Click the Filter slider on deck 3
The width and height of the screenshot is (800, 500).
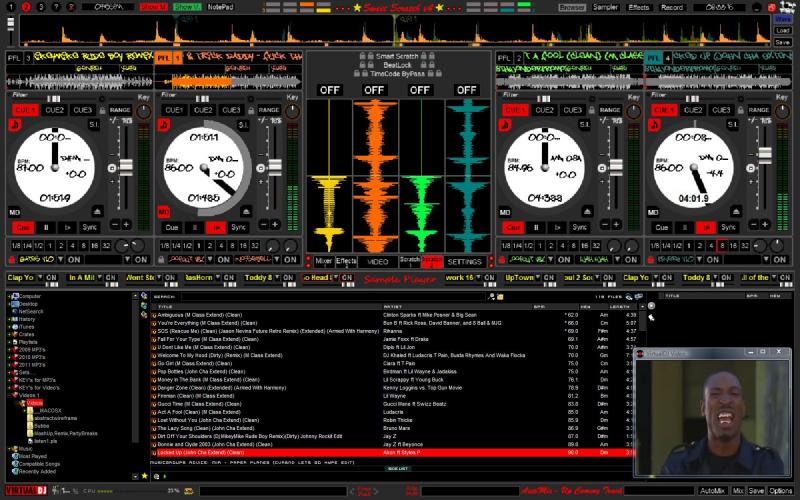54,98
